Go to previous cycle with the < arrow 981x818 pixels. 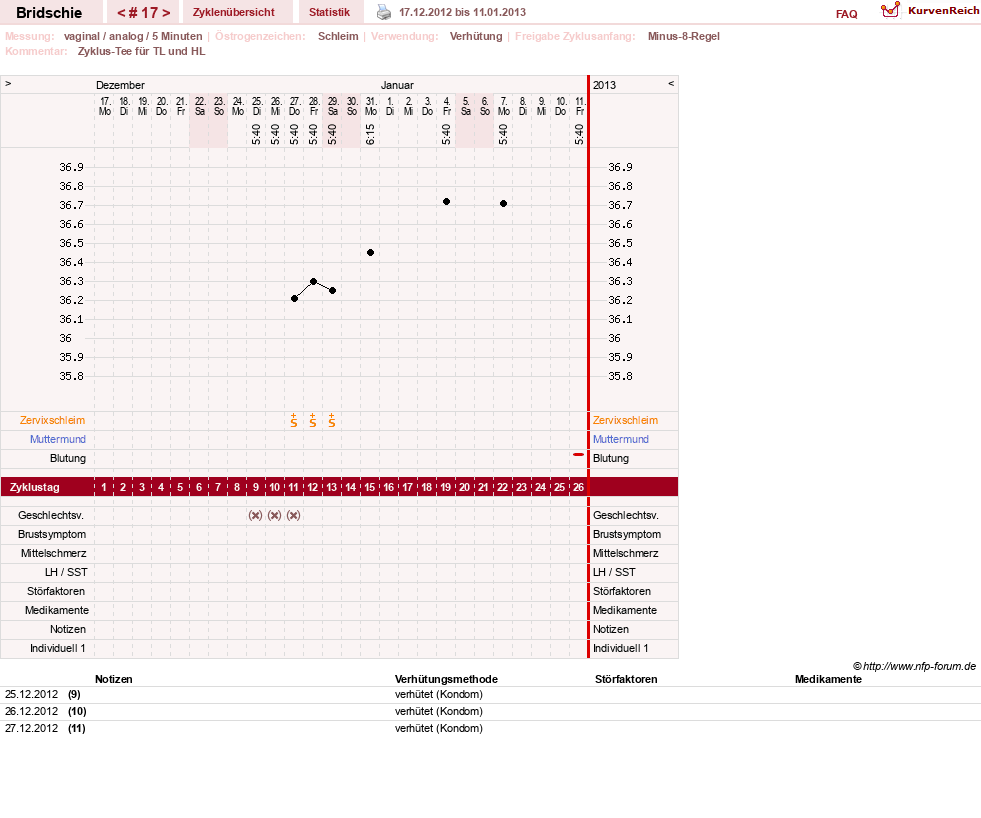pyautogui.click(x=121, y=13)
